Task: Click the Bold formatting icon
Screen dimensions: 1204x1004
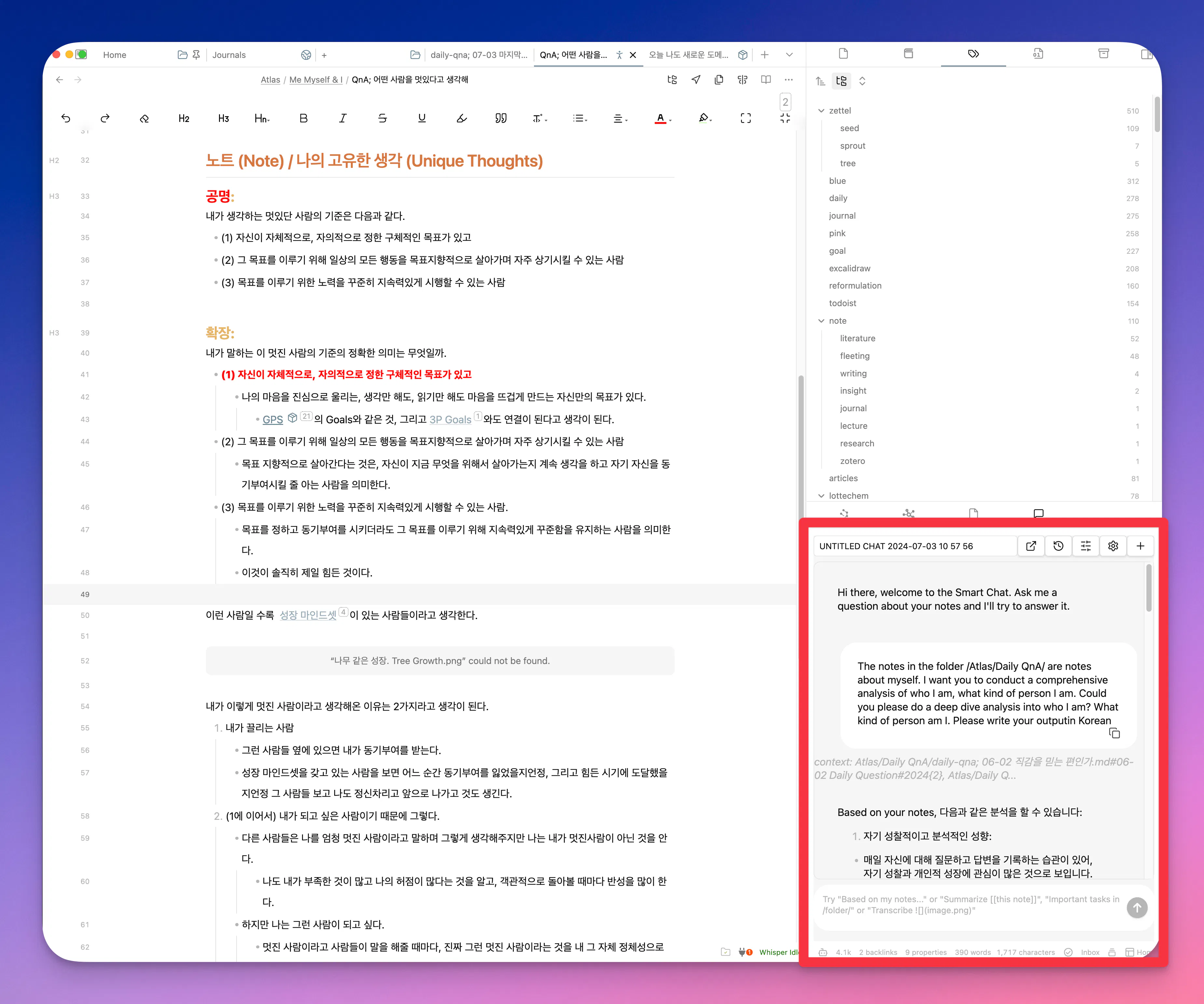Action: 303,118
